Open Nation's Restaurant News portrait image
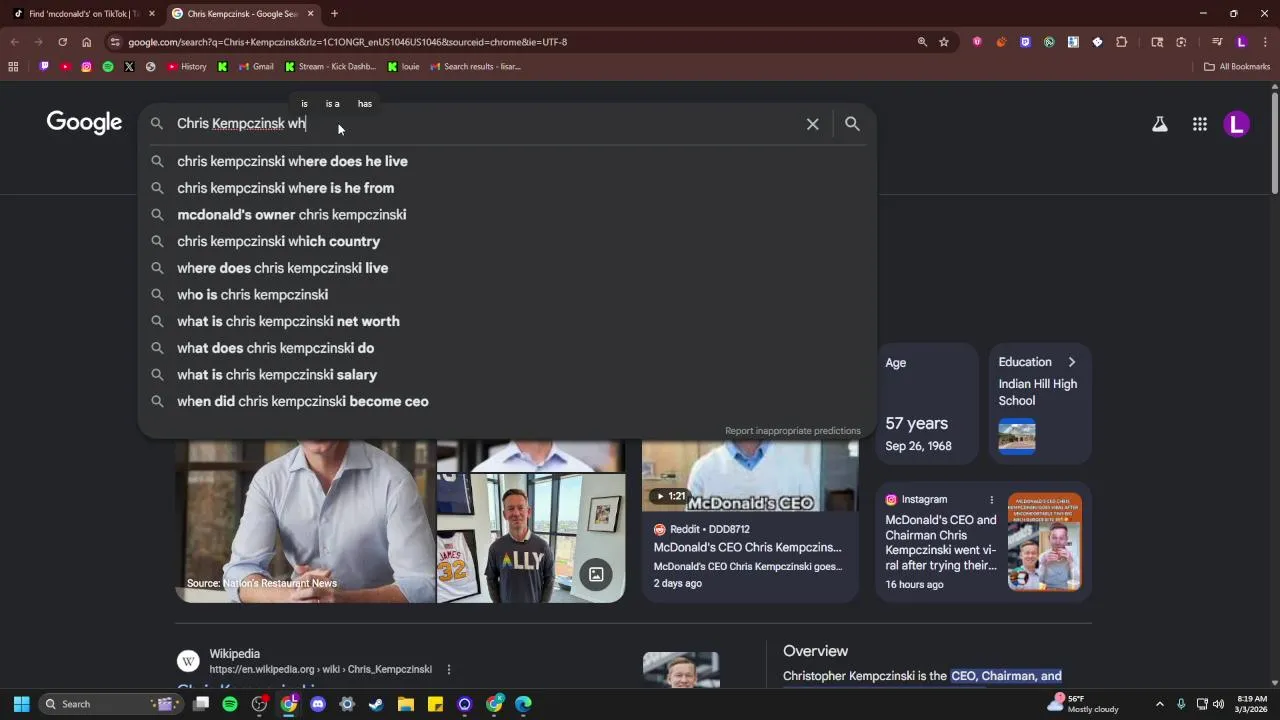This screenshot has width=1280, height=720. (x=305, y=520)
